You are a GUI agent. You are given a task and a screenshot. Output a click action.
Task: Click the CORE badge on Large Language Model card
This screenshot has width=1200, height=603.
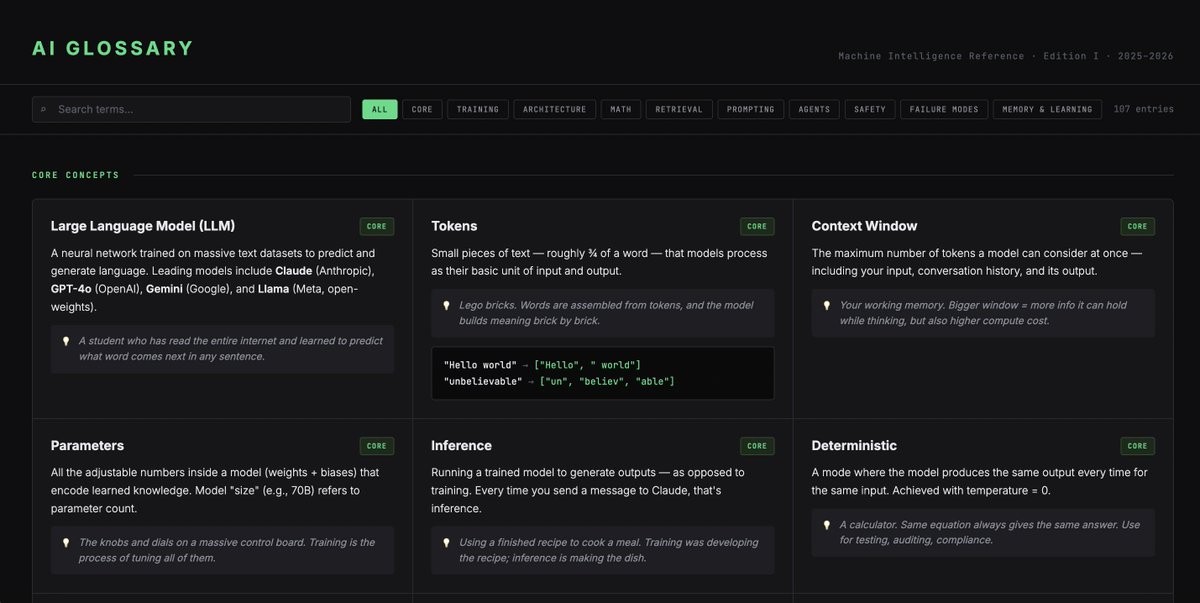click(x=377, y=227)
